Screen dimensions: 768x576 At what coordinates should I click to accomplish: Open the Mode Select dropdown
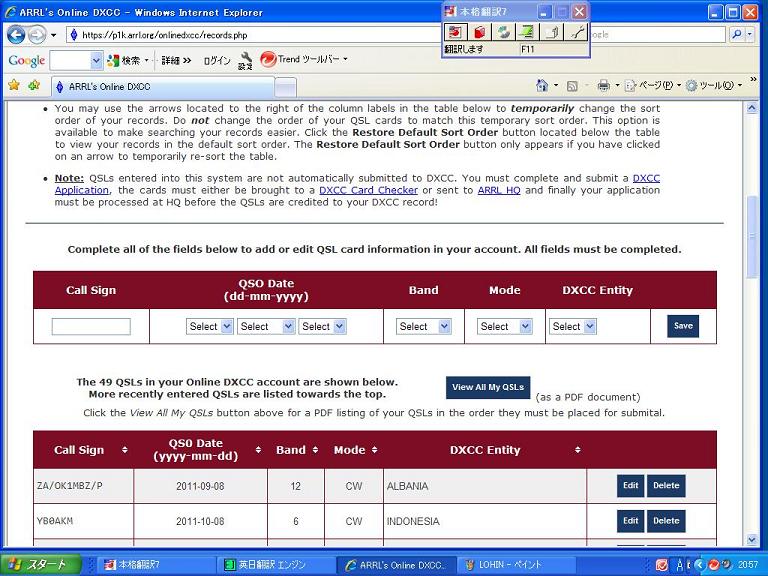tap(504, 326)
